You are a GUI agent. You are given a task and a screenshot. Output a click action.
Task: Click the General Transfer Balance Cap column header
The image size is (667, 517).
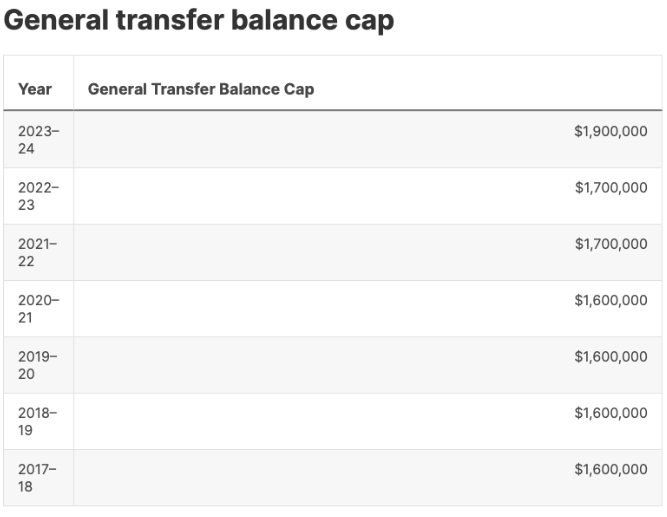201,89
